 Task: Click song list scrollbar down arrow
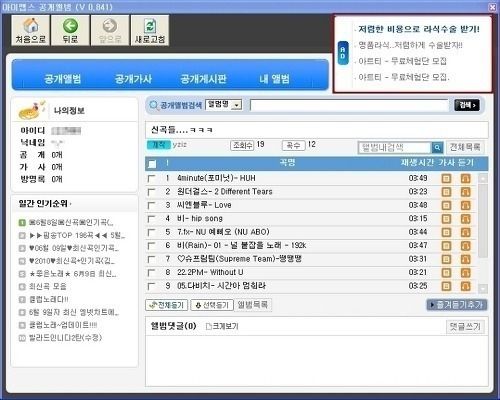coord(483,288)
